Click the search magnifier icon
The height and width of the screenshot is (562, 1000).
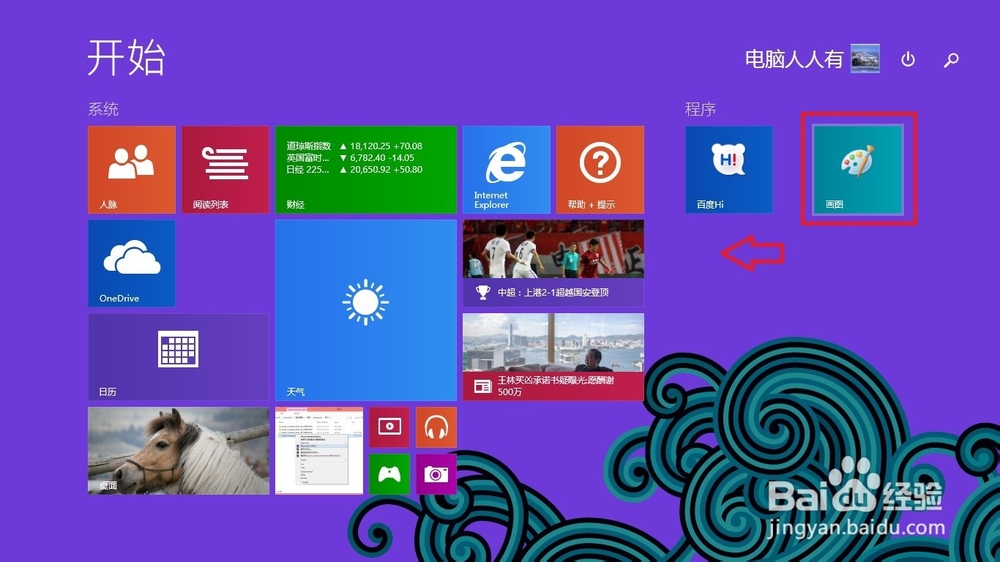[x=951, y=59]
